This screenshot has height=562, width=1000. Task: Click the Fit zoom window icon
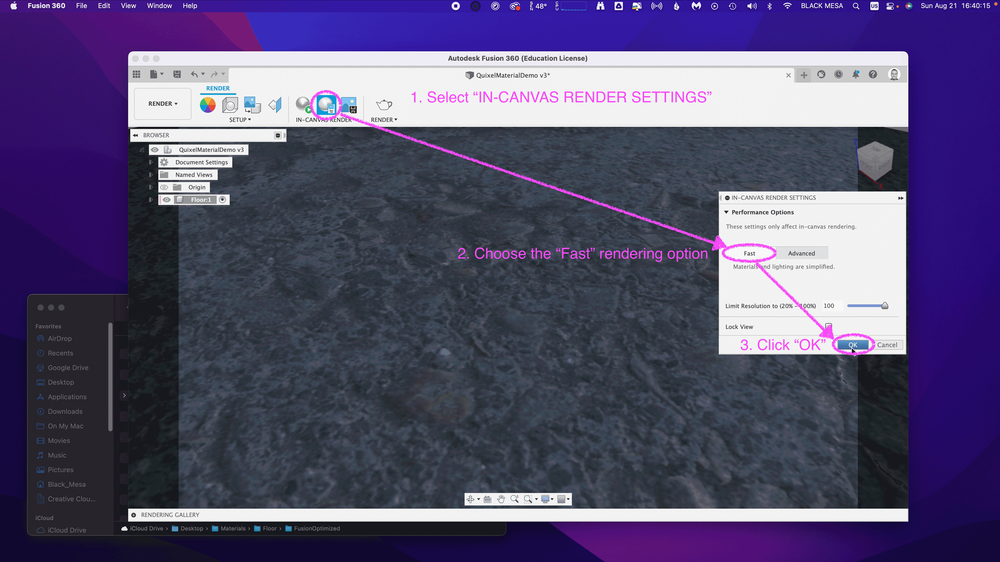pyautogui.click(x=528, y=499)
